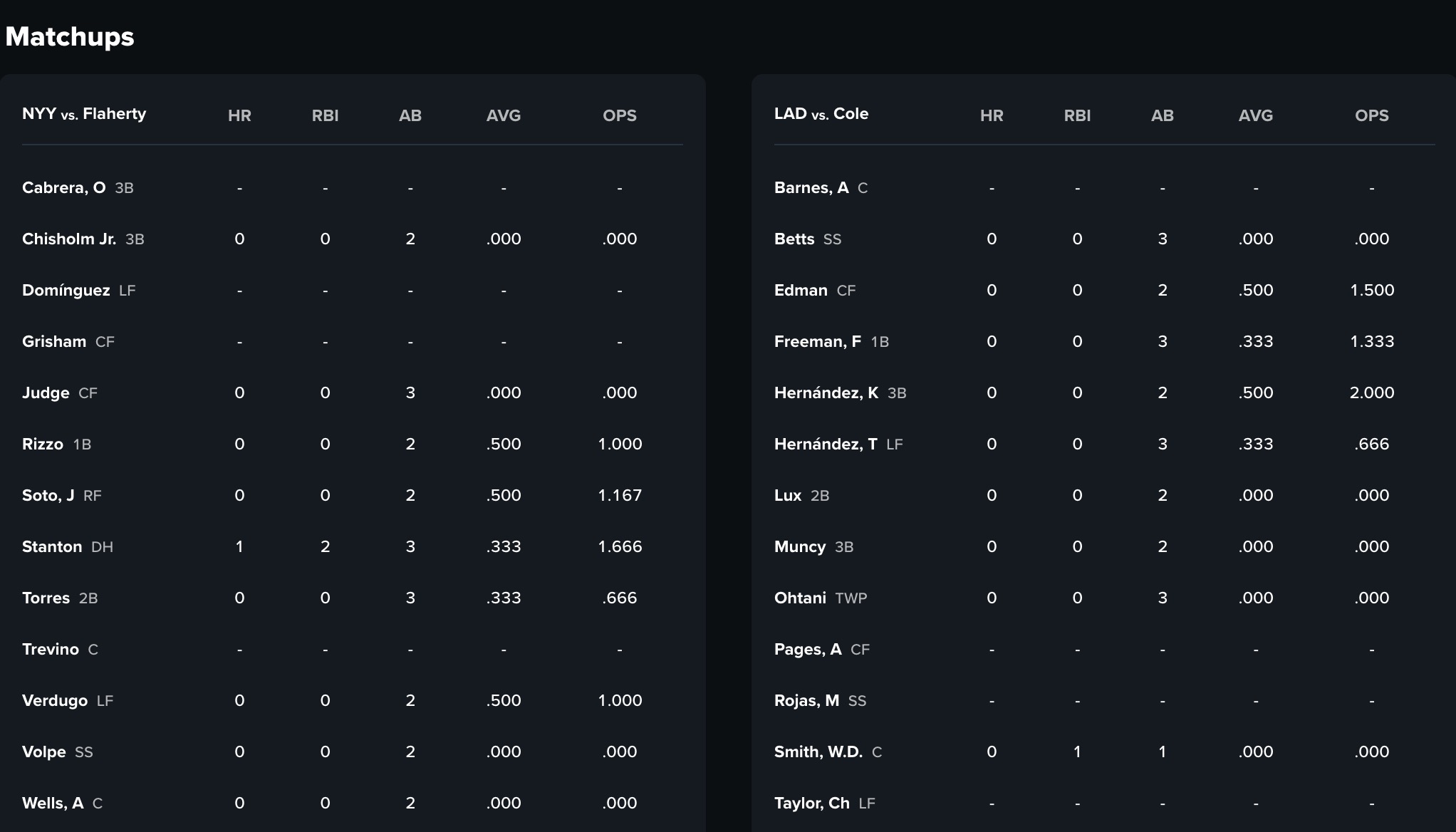Screen dimensions: 1456x832
Task: Click AB column header in NYY table
Action: tap(410, 115)
